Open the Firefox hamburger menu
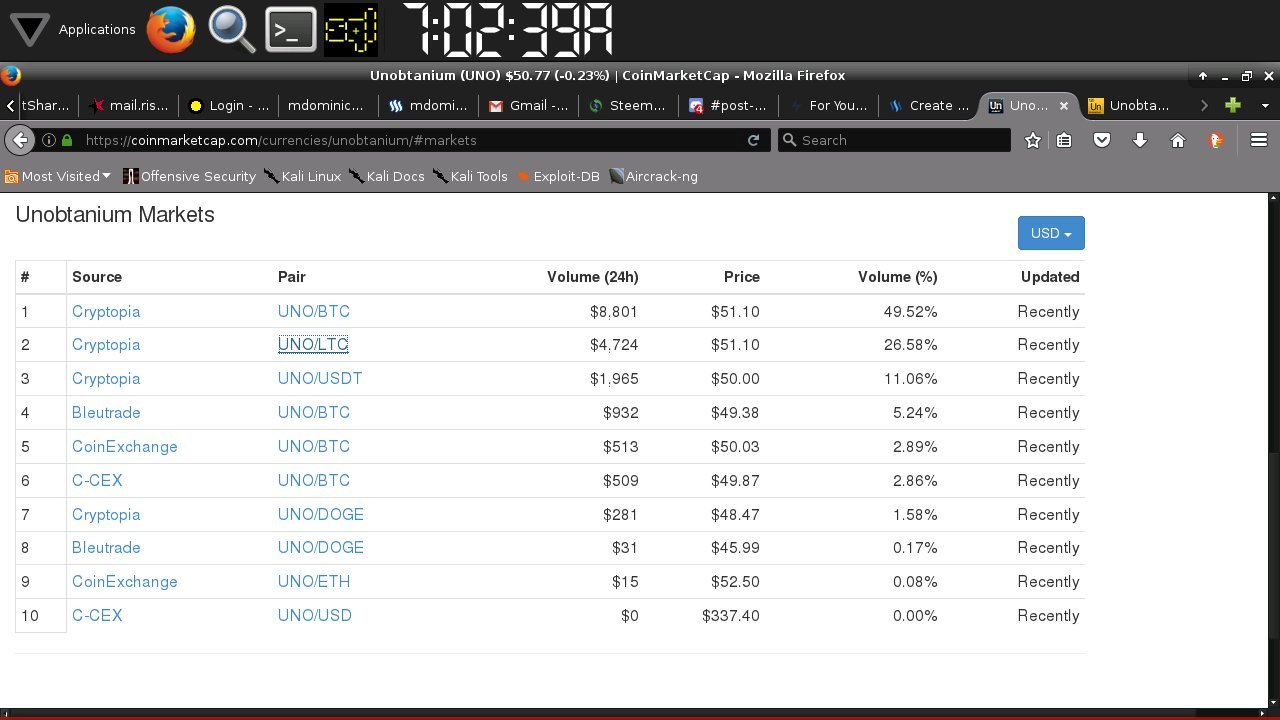Viewport: 1280px width, 720px height. click(x=1259, y=140)
